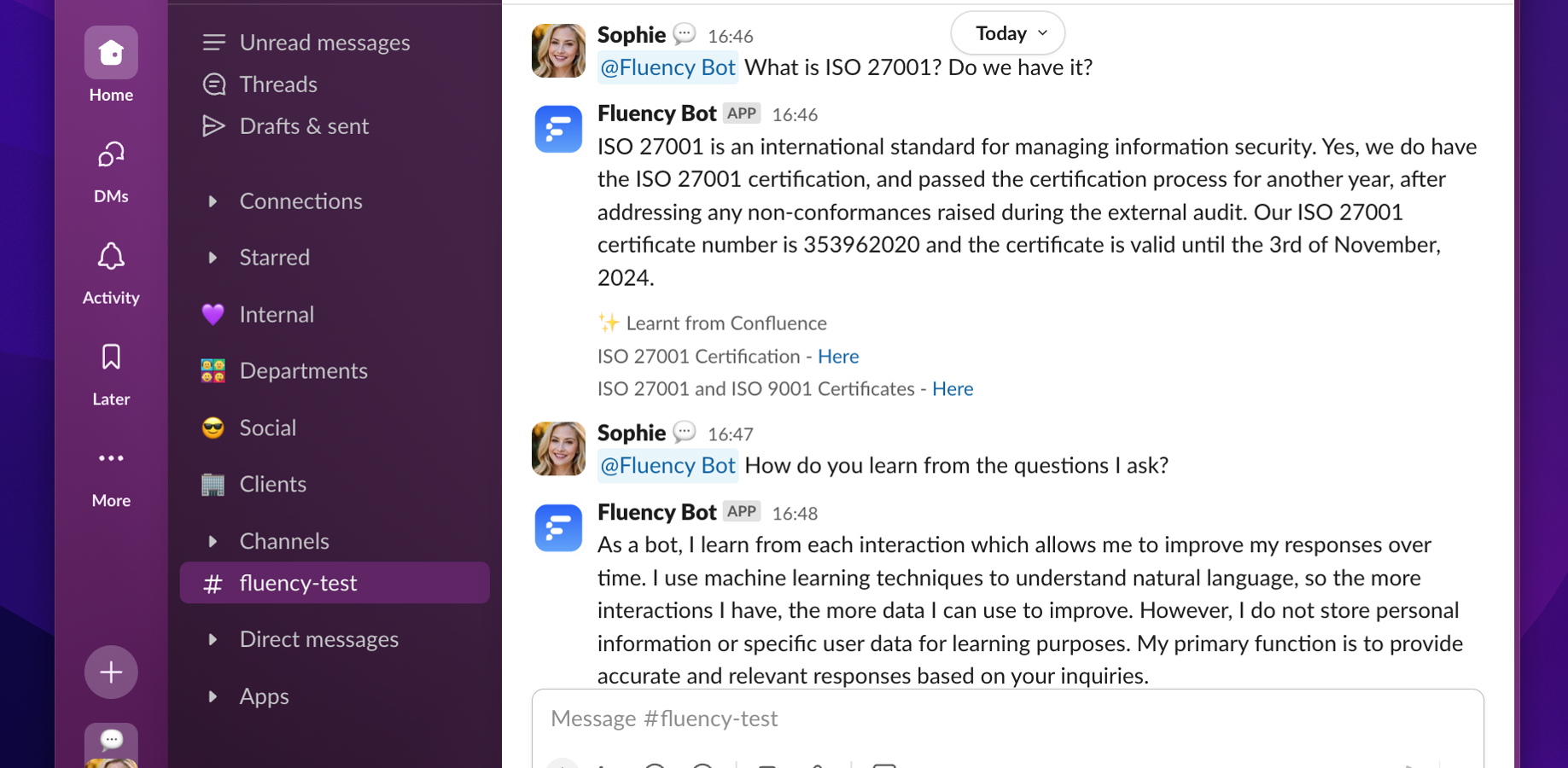Open the Today date dropdown

coord(1008,33)
